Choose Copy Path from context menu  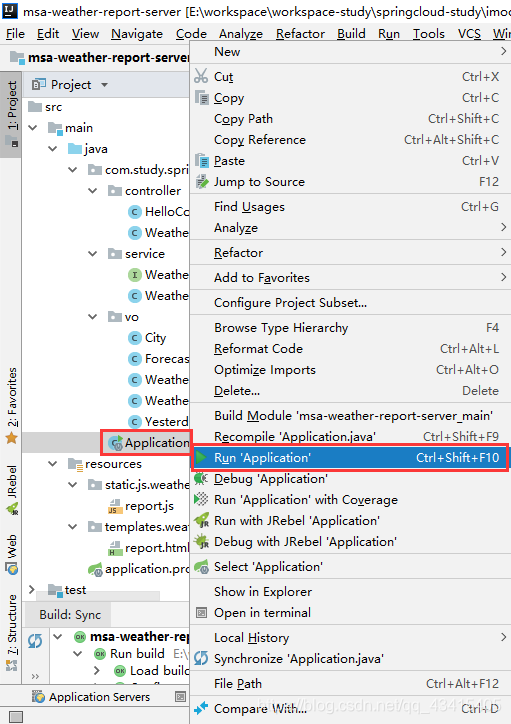pyautogui.click(x=350, y=119)
